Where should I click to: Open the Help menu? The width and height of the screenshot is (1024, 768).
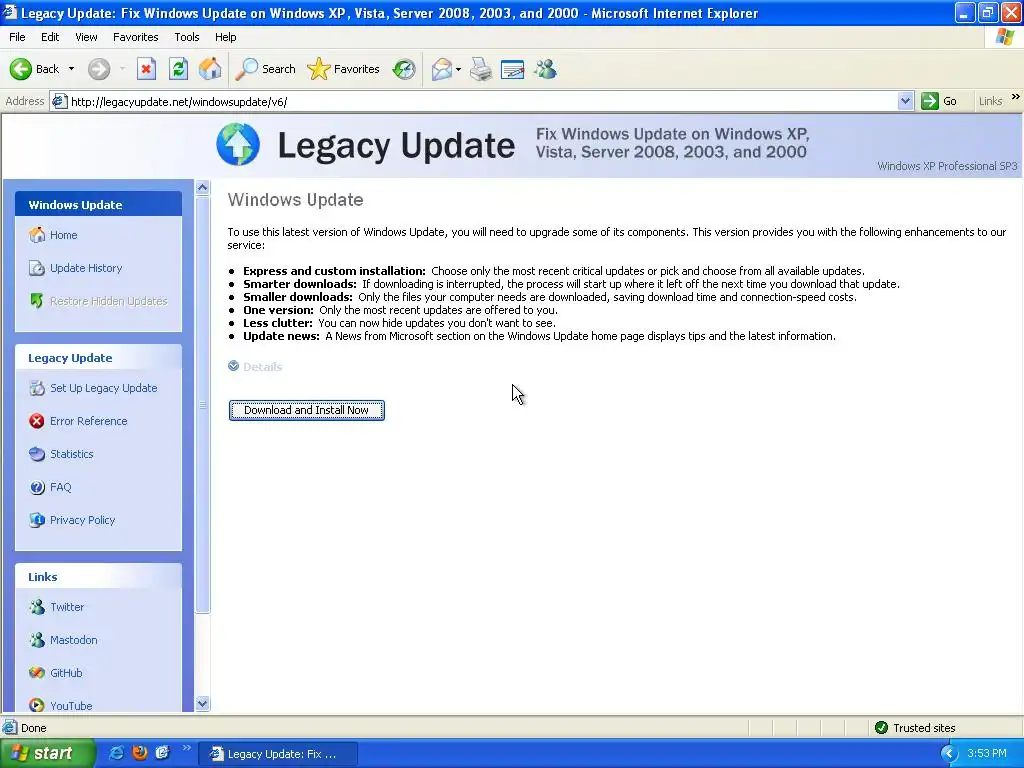coord(225,37)
